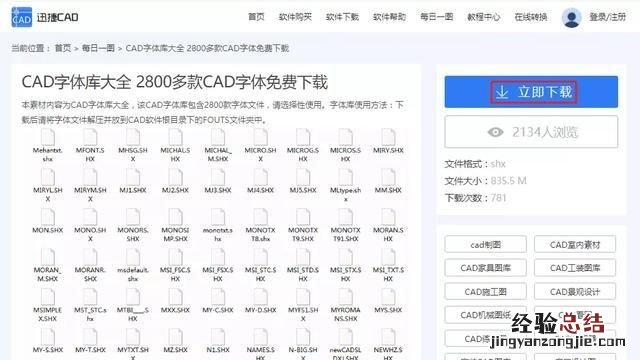Click the 文件格式 shx value
This screenshot has width=640, height=360.
coord(498,164)
